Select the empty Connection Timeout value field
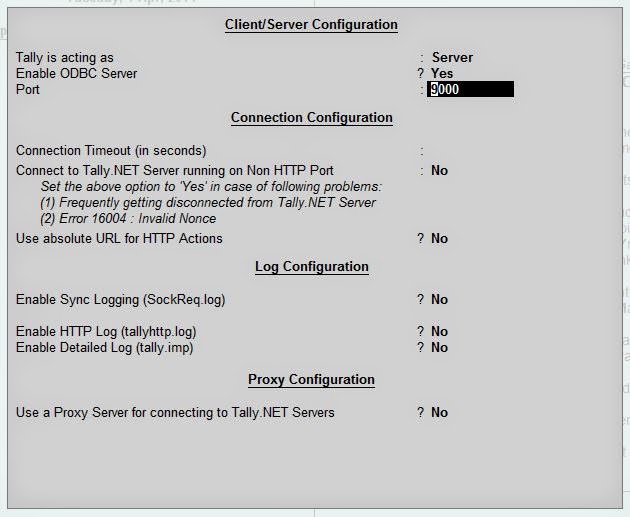Image resolution: width=630 pixels, height=517 pixels. point(470,151)
